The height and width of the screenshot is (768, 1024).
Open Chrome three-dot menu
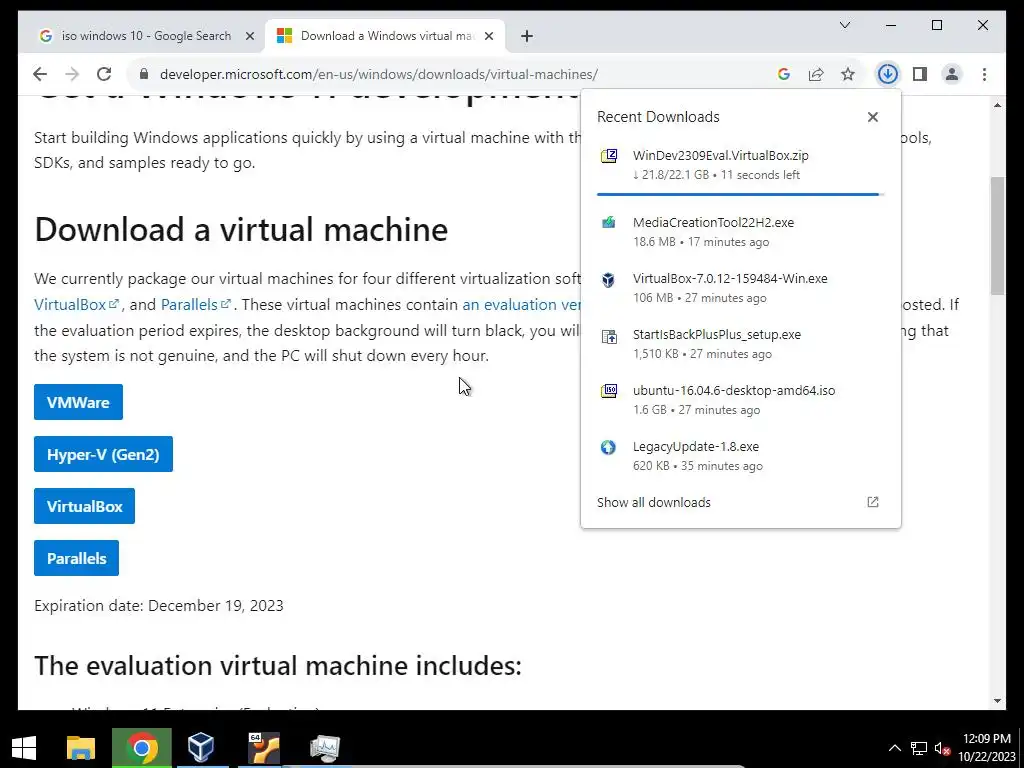[x=984, y=74]
